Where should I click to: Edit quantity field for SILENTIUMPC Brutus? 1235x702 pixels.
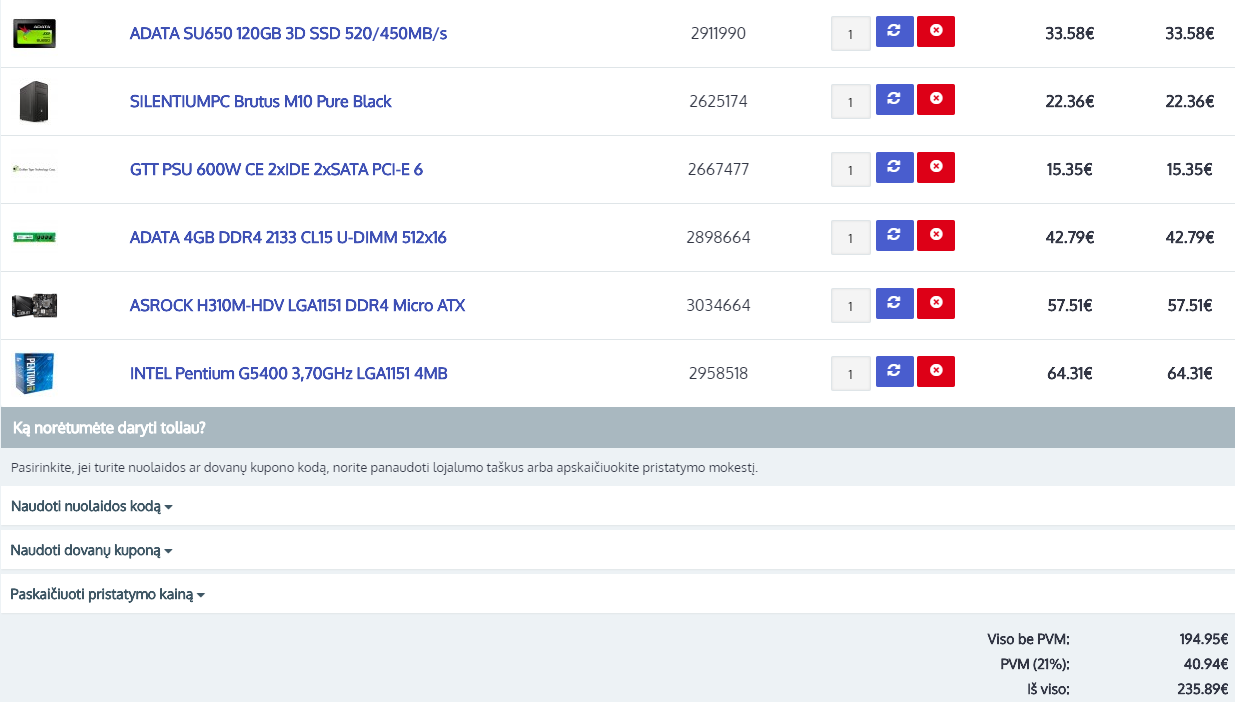click(x=851, y=101)
